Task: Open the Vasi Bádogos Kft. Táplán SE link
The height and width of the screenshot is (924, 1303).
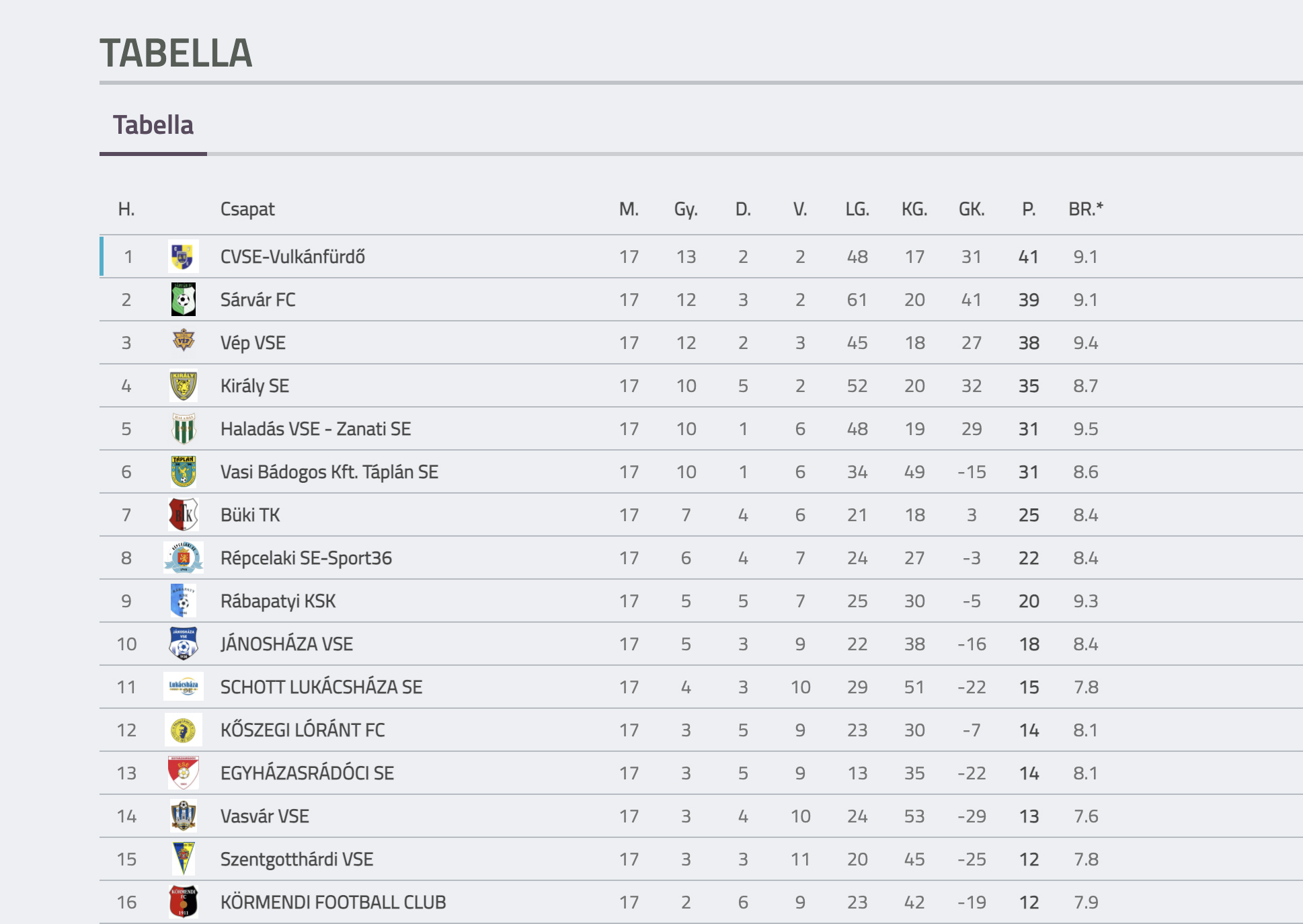Action: click(x=329, y=472)
